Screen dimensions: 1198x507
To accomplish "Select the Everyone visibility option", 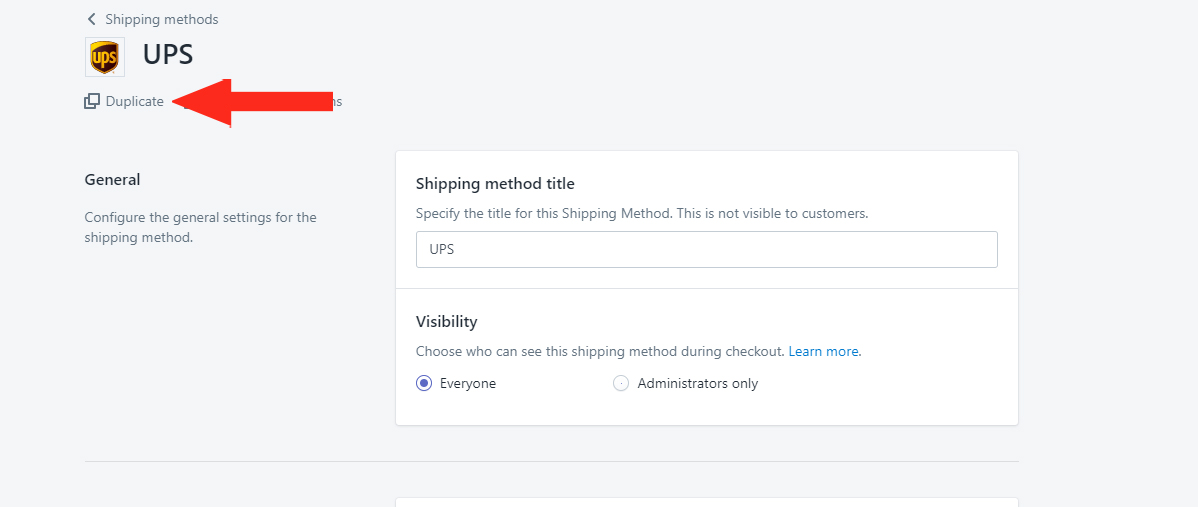I will point(424,383).
